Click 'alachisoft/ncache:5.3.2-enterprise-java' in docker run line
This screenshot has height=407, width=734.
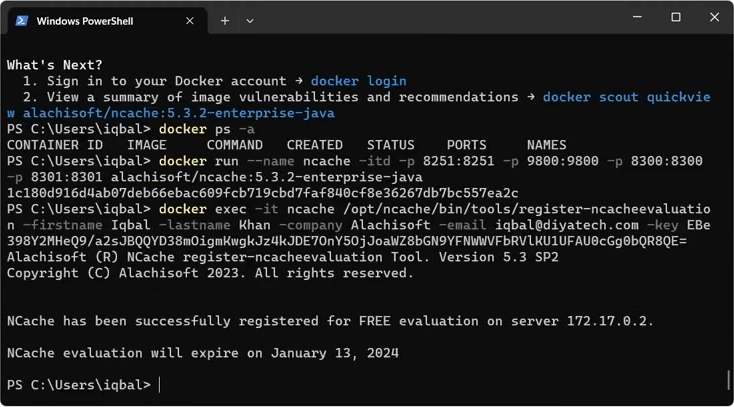(x=267, y=177)
